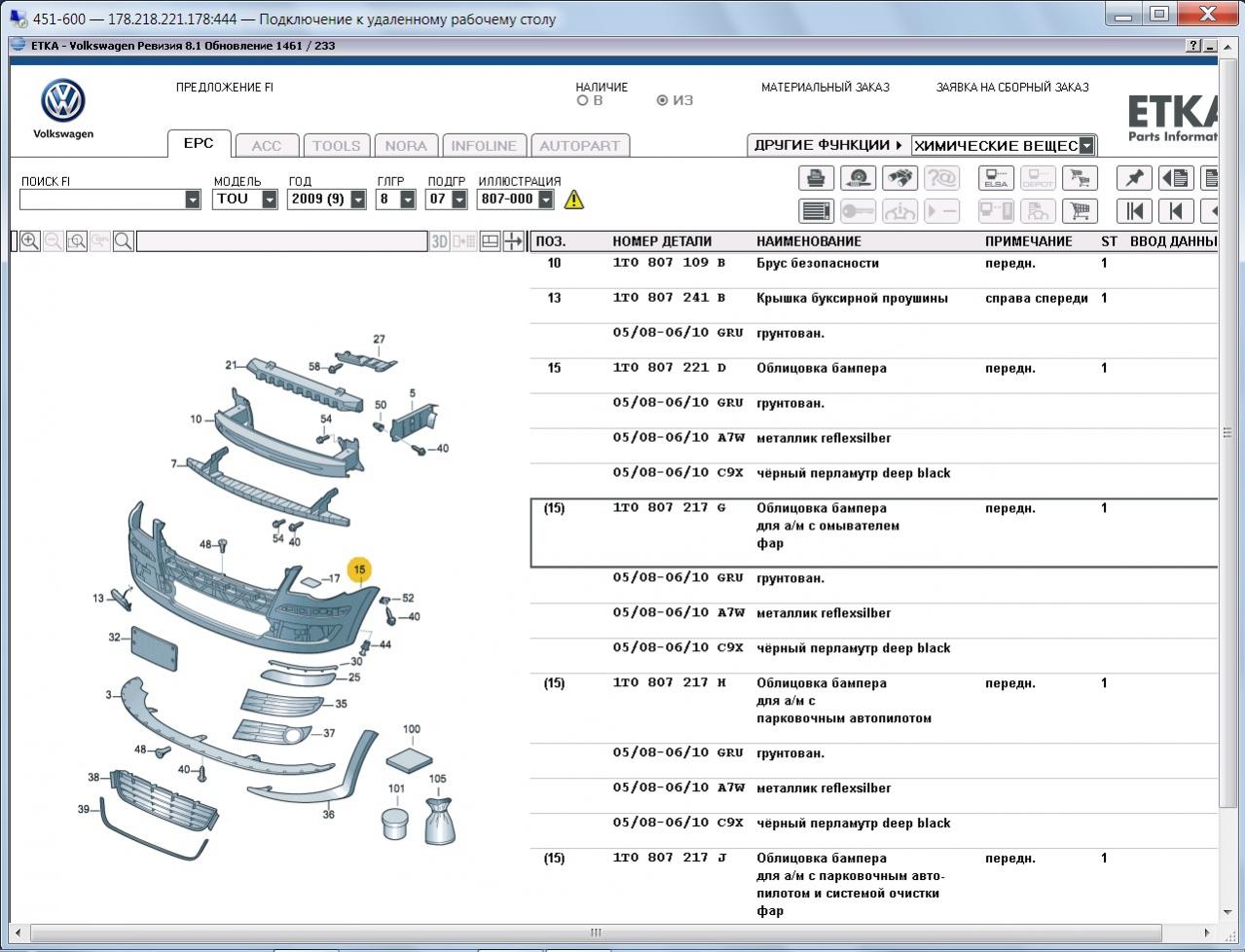This screenshot has height=952, width=1245.
Task: Click ПОЗ. column header
Action: (551, 241)
